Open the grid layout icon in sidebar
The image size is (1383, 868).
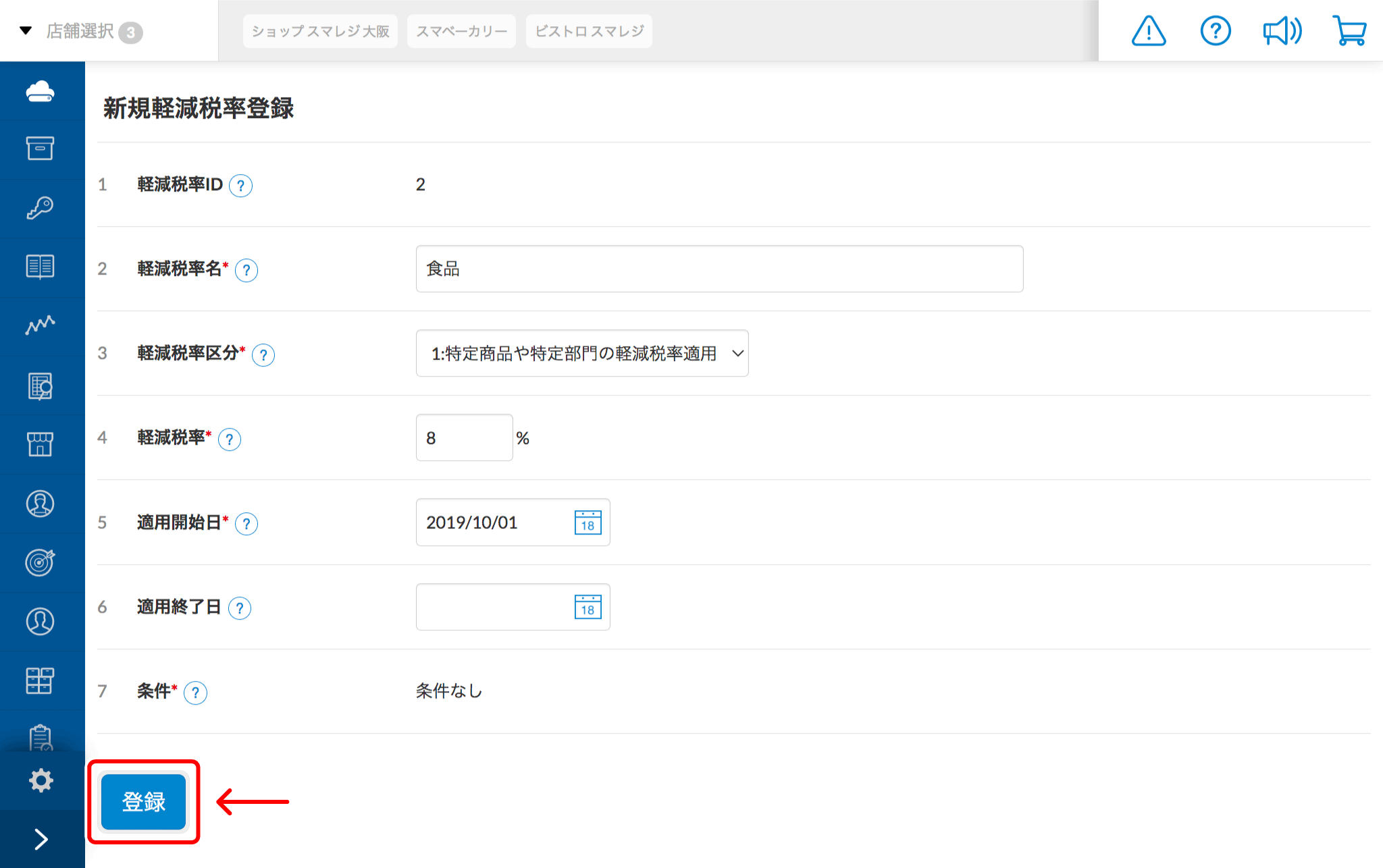41,680
